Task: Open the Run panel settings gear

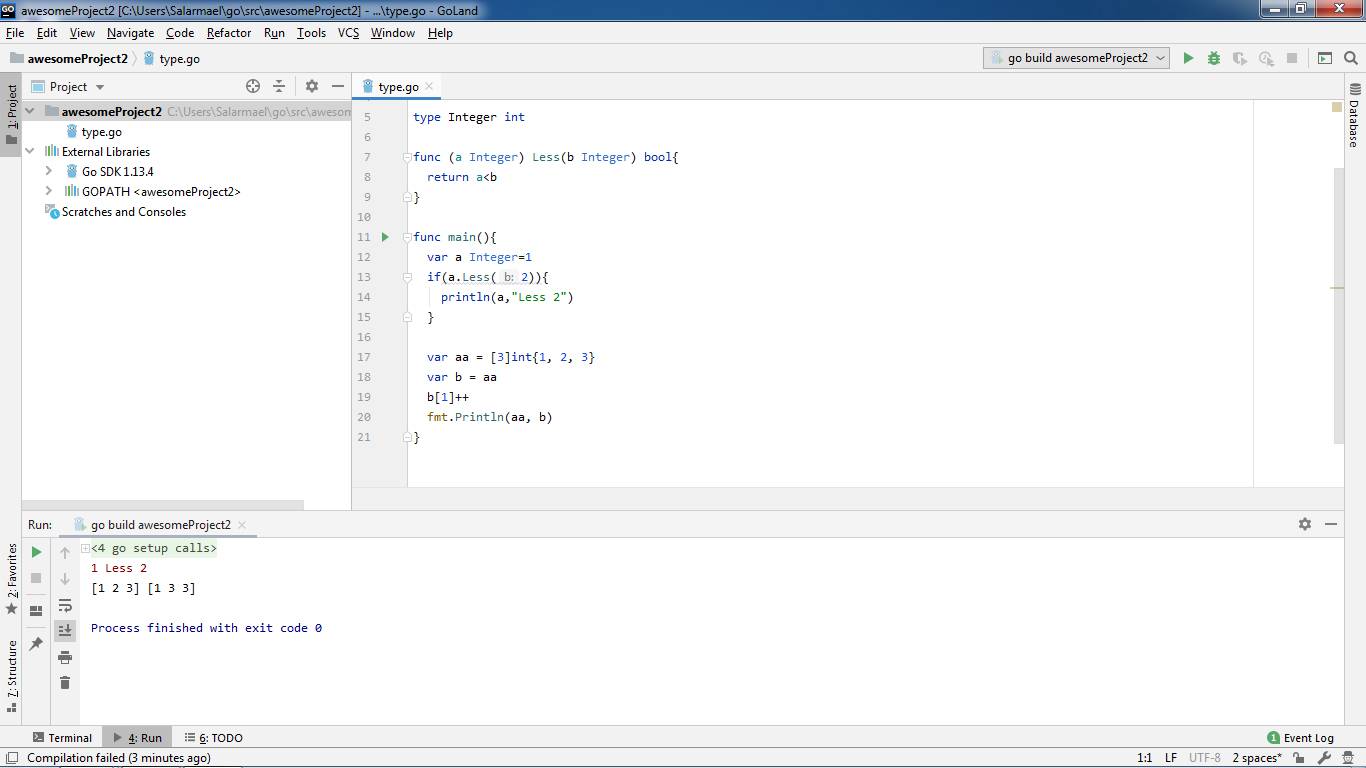Action: click(x=1305, y=524)
